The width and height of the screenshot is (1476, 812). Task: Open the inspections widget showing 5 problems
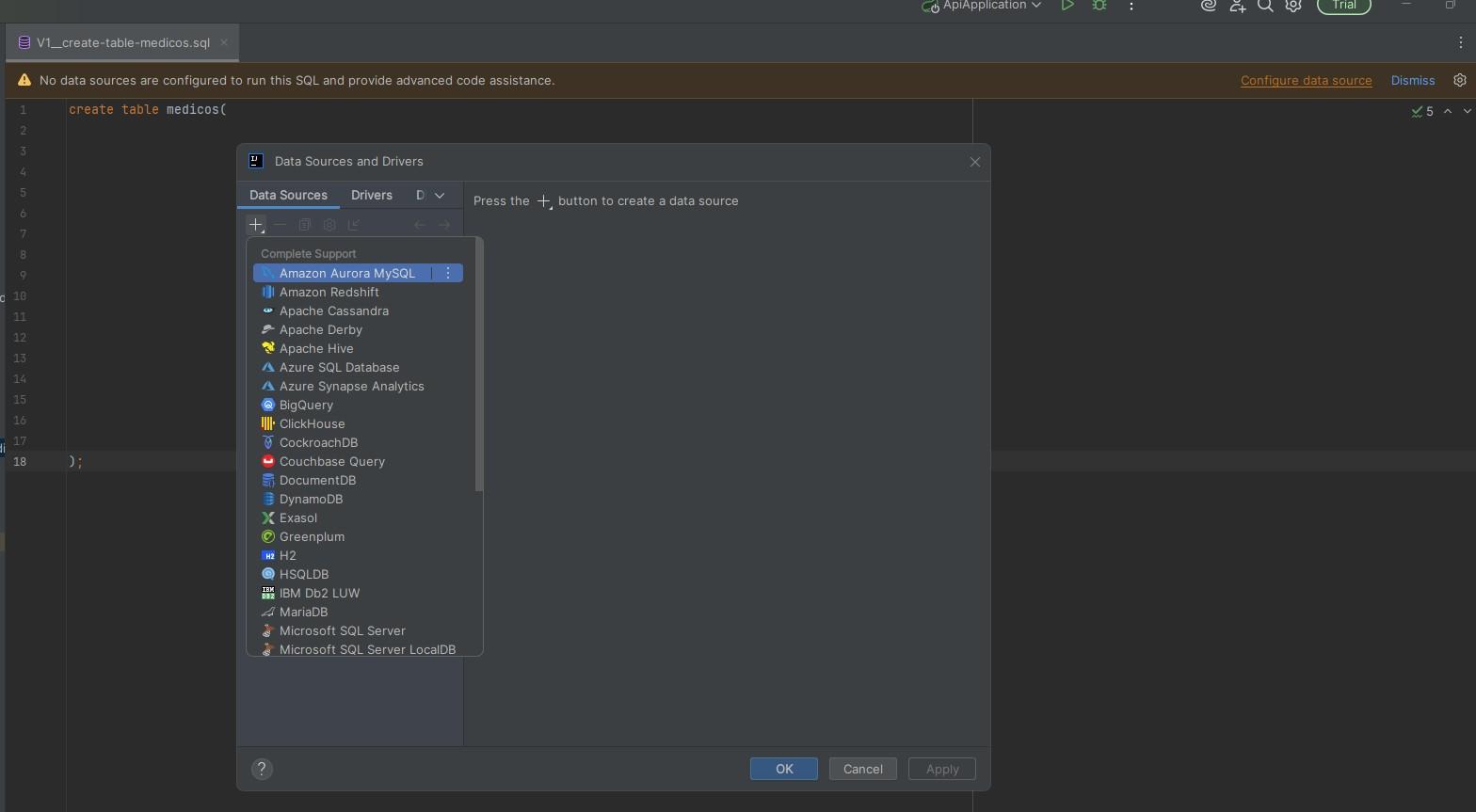tap(1422, 111)
